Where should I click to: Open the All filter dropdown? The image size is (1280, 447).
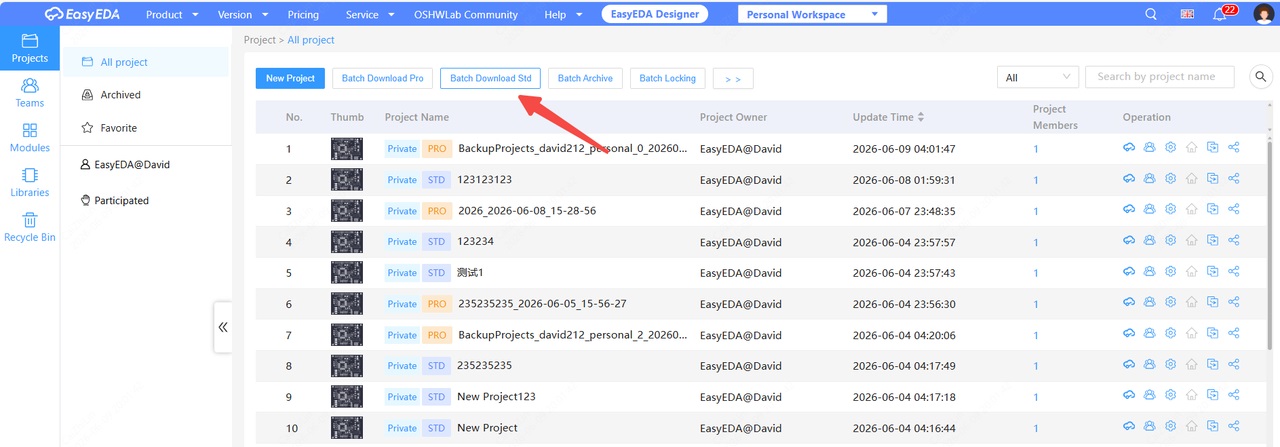click(x=1038, y=77)
